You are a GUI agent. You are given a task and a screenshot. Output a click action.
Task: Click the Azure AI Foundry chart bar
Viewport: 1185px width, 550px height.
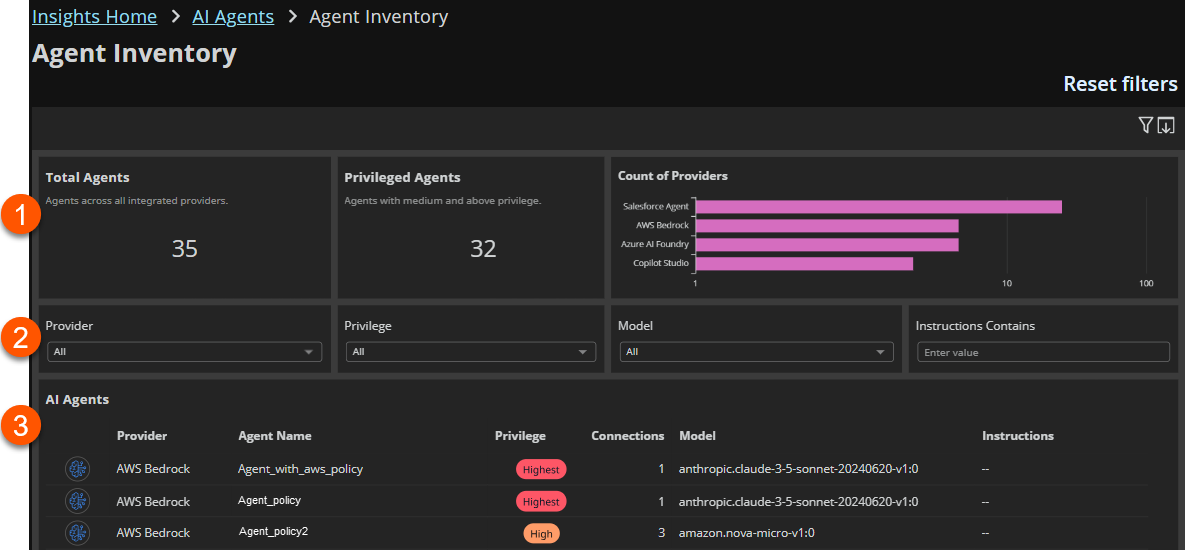(827, 245)
